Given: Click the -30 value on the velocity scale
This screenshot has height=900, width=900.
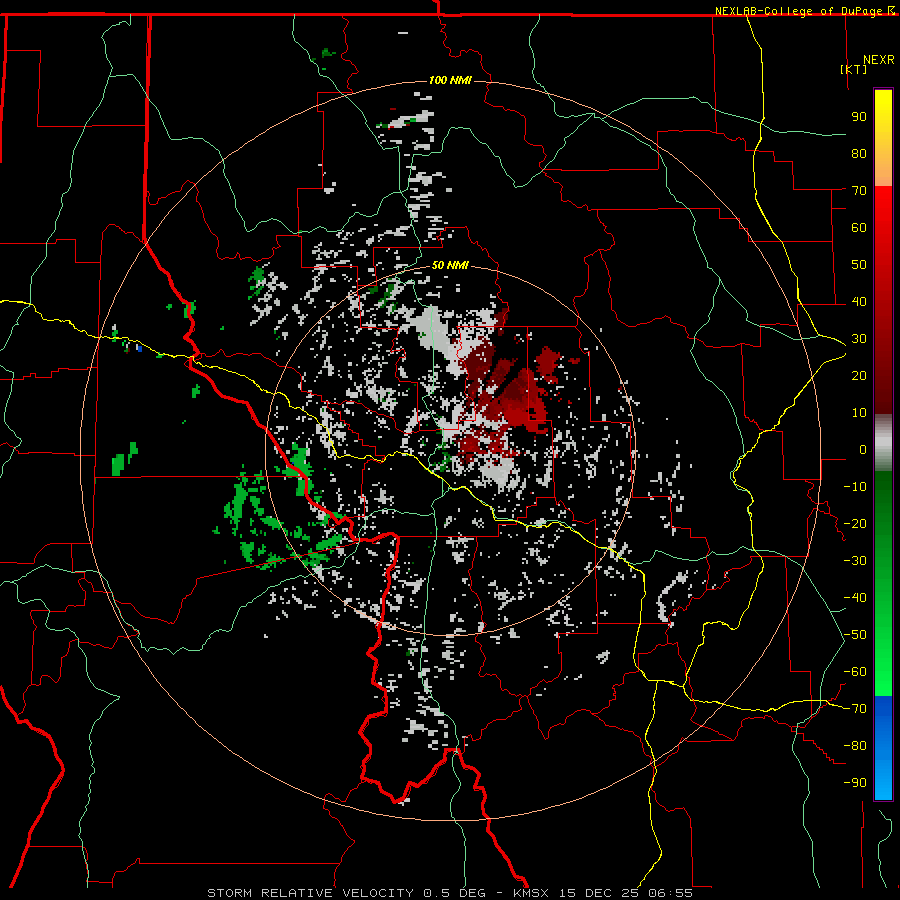Looking at the screenshot, I should (x=855, y=561).
